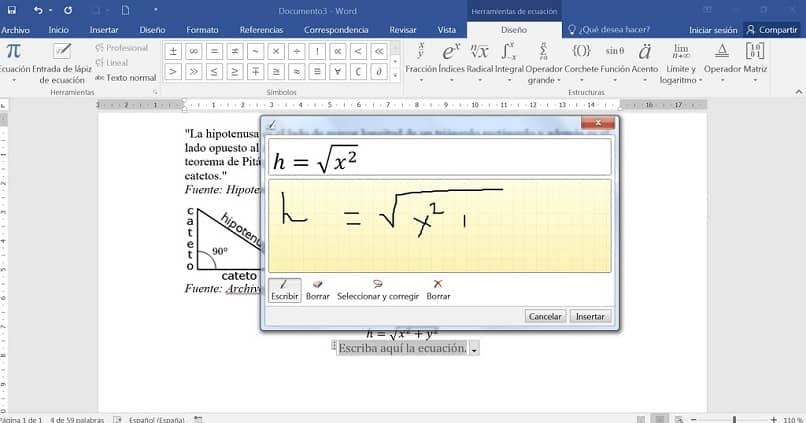The height and width of the screenshot is (423, 806).
Task: Open the Operador grande dropdown
Action: pyautogui.click(x=544, y=63)
